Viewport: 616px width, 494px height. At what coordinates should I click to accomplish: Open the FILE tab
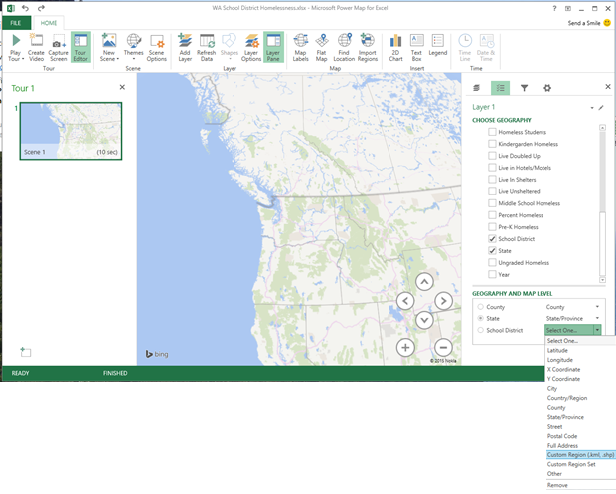[x=16, y=22]
